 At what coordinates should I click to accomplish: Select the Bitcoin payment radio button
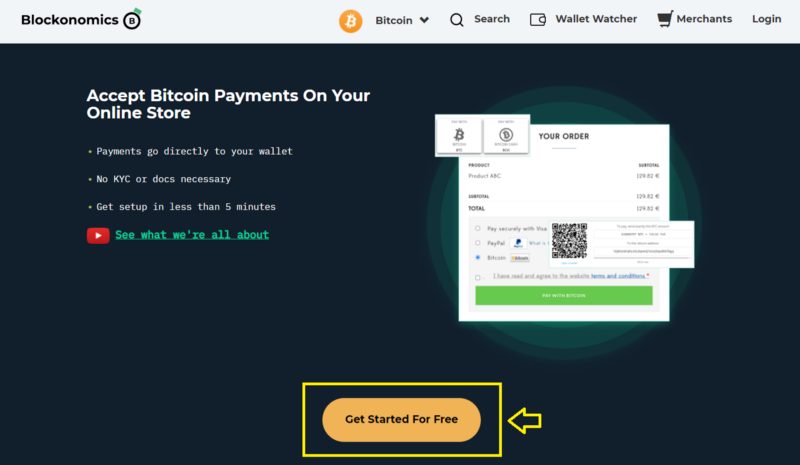(x=478, y=258)
